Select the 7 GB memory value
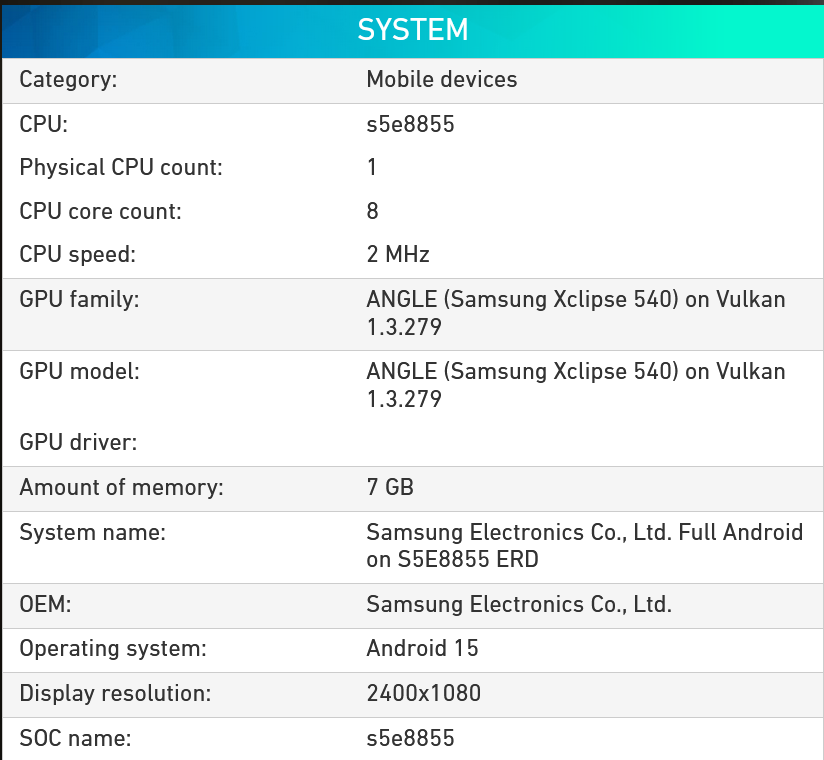 click(390, 487)
